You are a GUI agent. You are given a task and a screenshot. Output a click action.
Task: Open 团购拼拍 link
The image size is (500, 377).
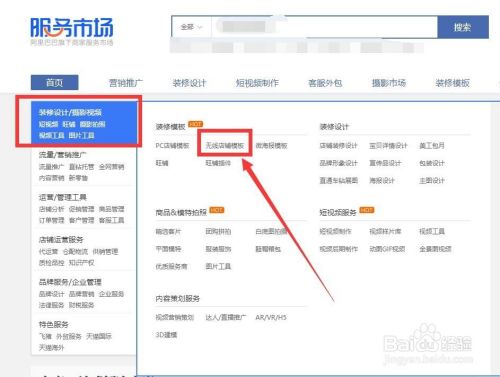pyautogui.click(x=218, y=231)
